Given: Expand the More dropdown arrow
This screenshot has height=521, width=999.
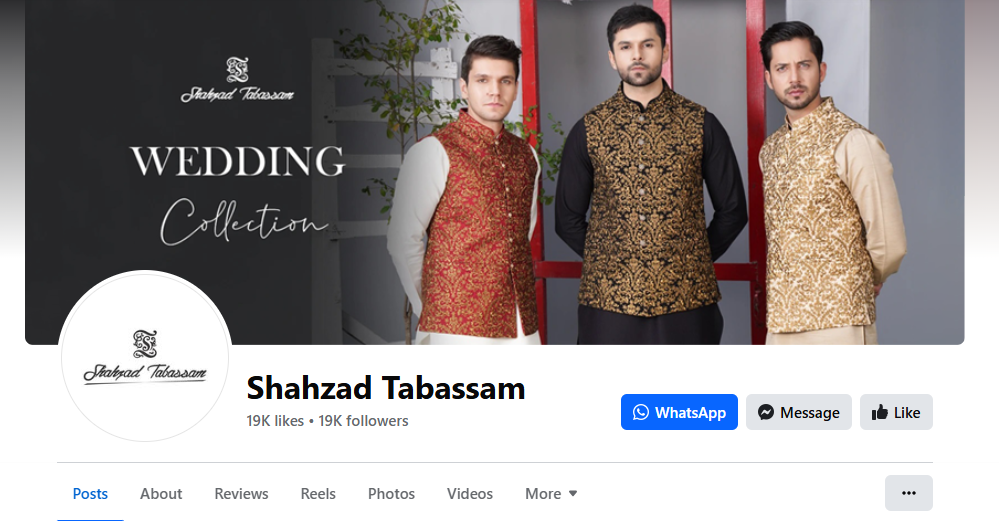Looking at the screenshot, I should point(573,494).
